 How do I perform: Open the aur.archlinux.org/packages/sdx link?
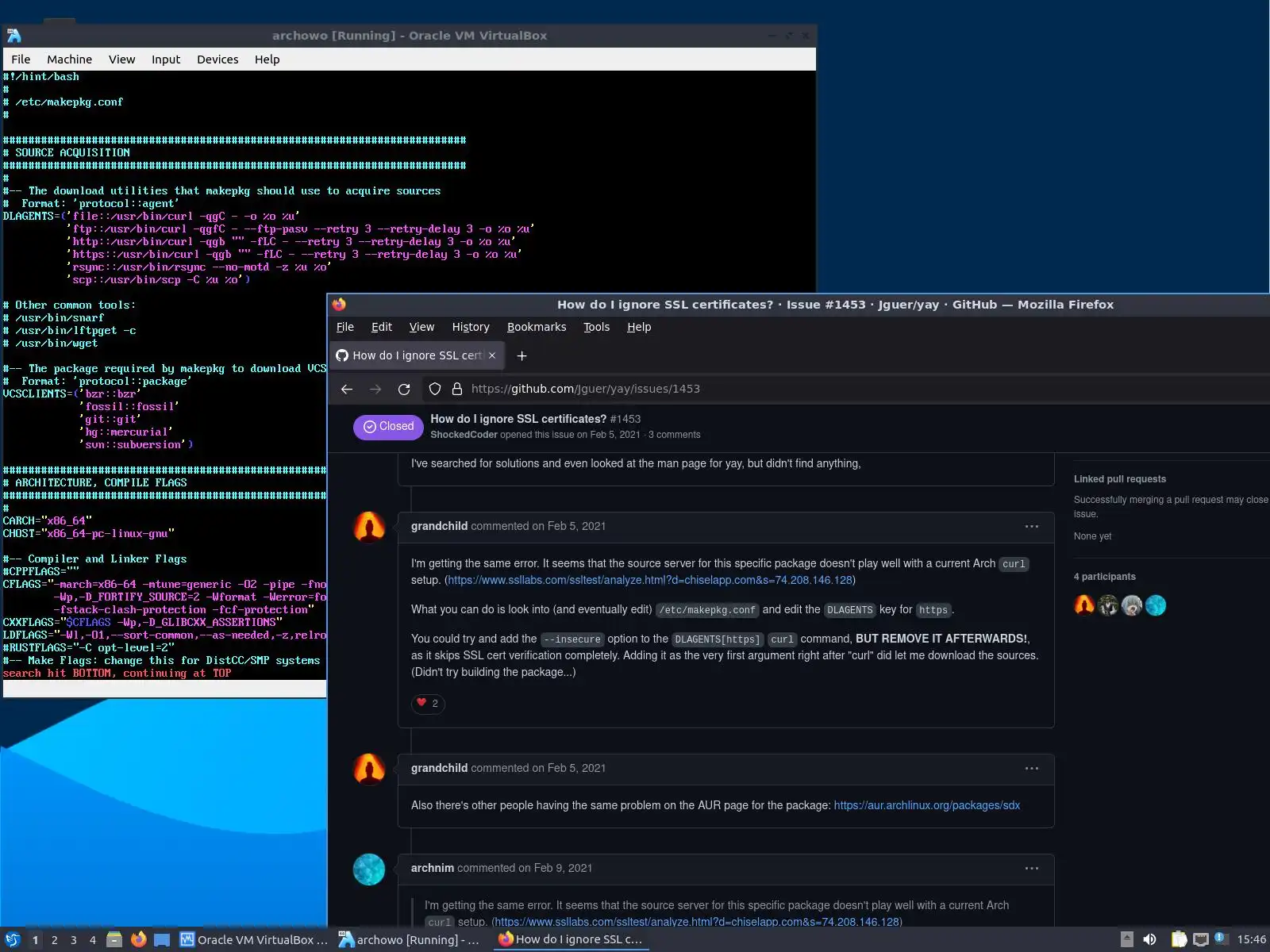[927, 805]
